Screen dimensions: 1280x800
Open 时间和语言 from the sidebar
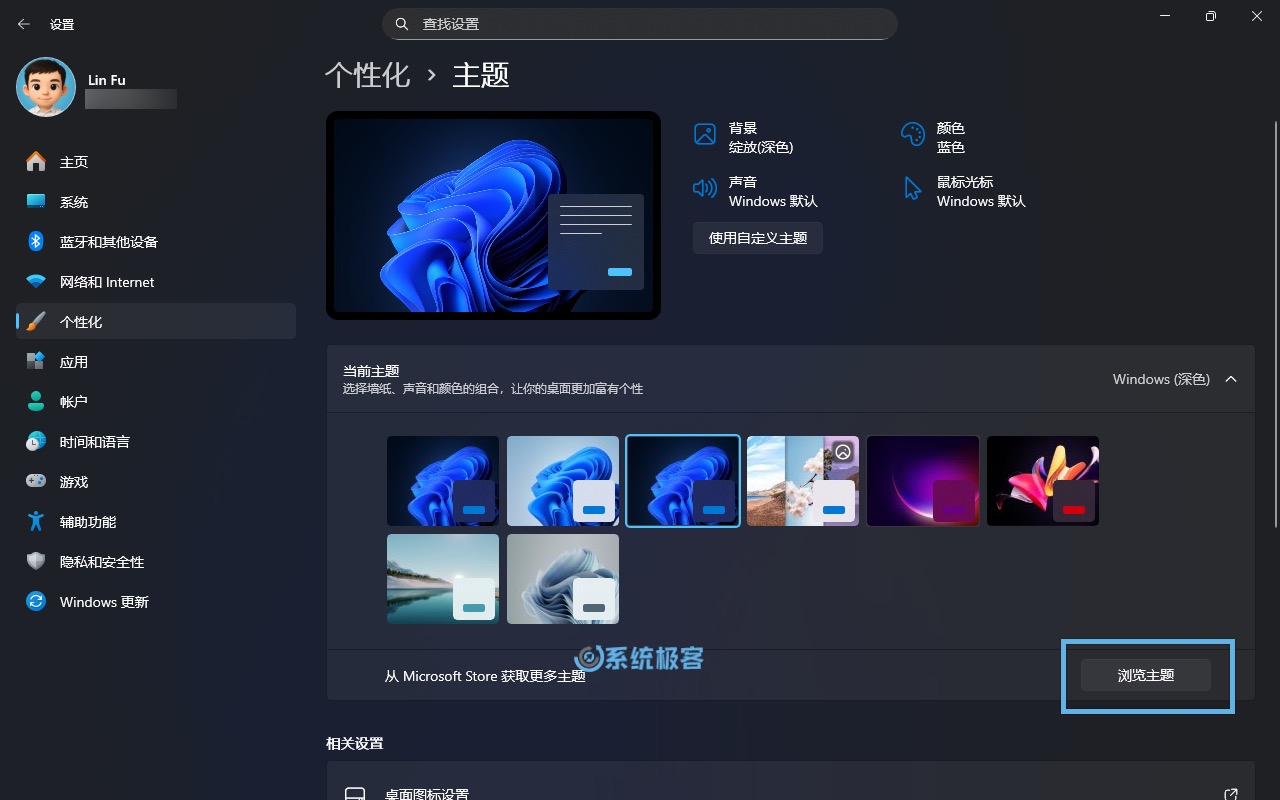pos(35,441)
